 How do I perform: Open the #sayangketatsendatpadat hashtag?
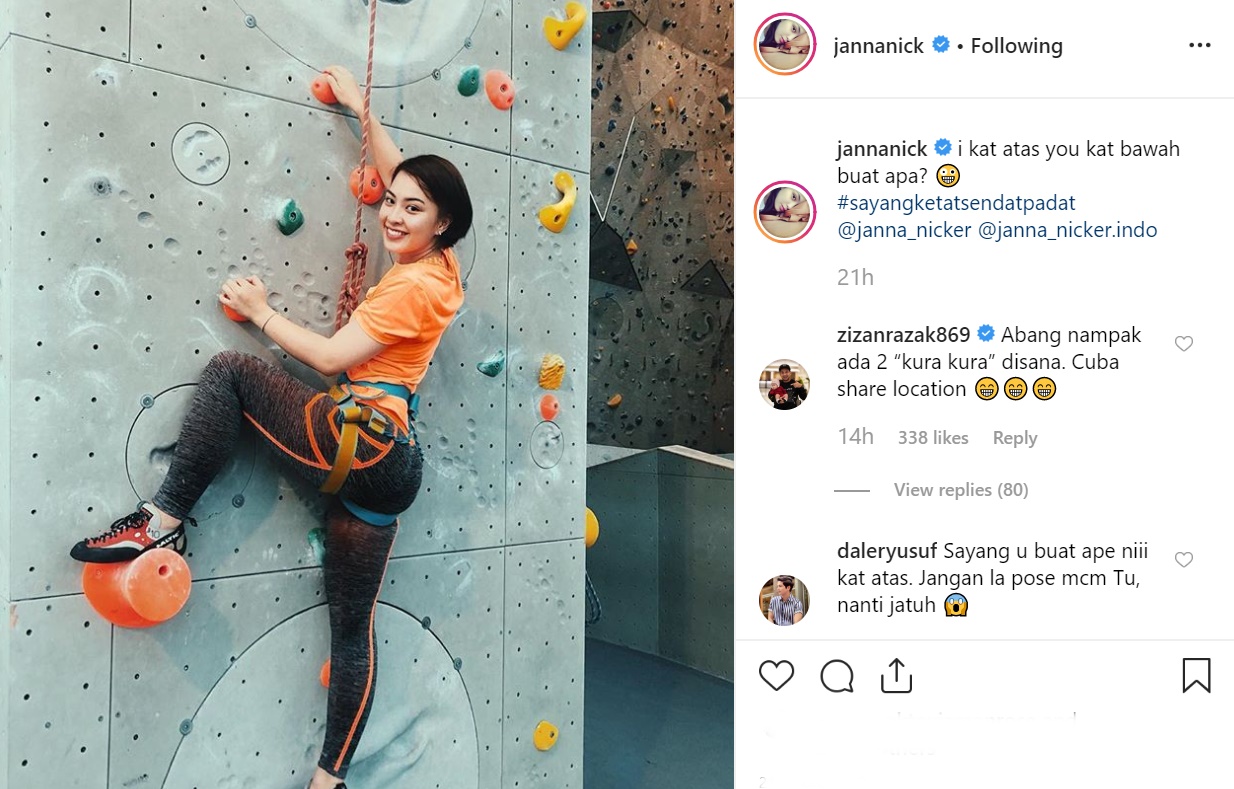[x=956, y=203]
